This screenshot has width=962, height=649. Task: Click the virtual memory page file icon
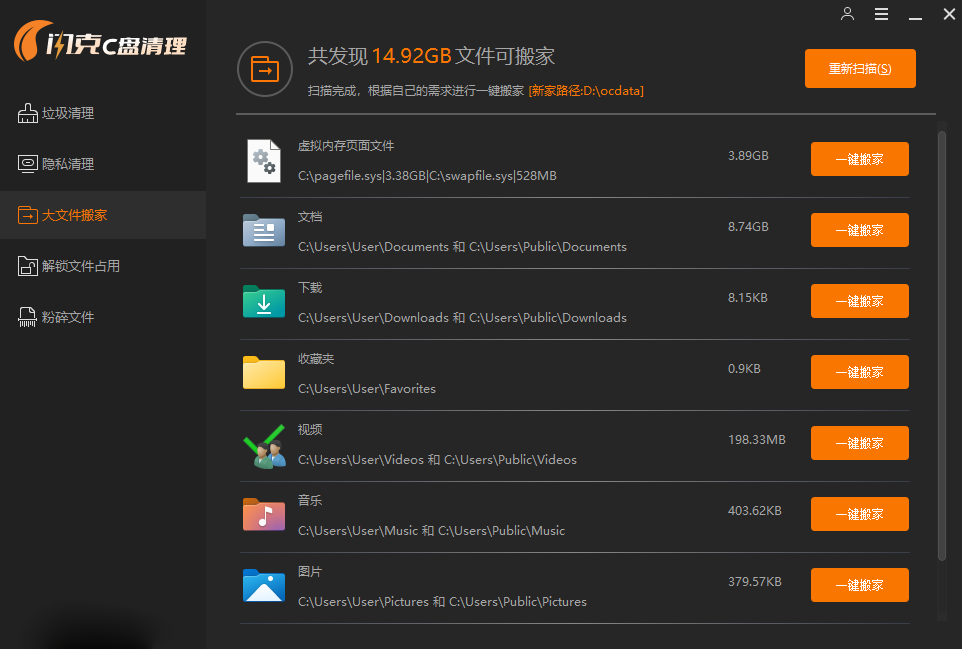point(264,160)
